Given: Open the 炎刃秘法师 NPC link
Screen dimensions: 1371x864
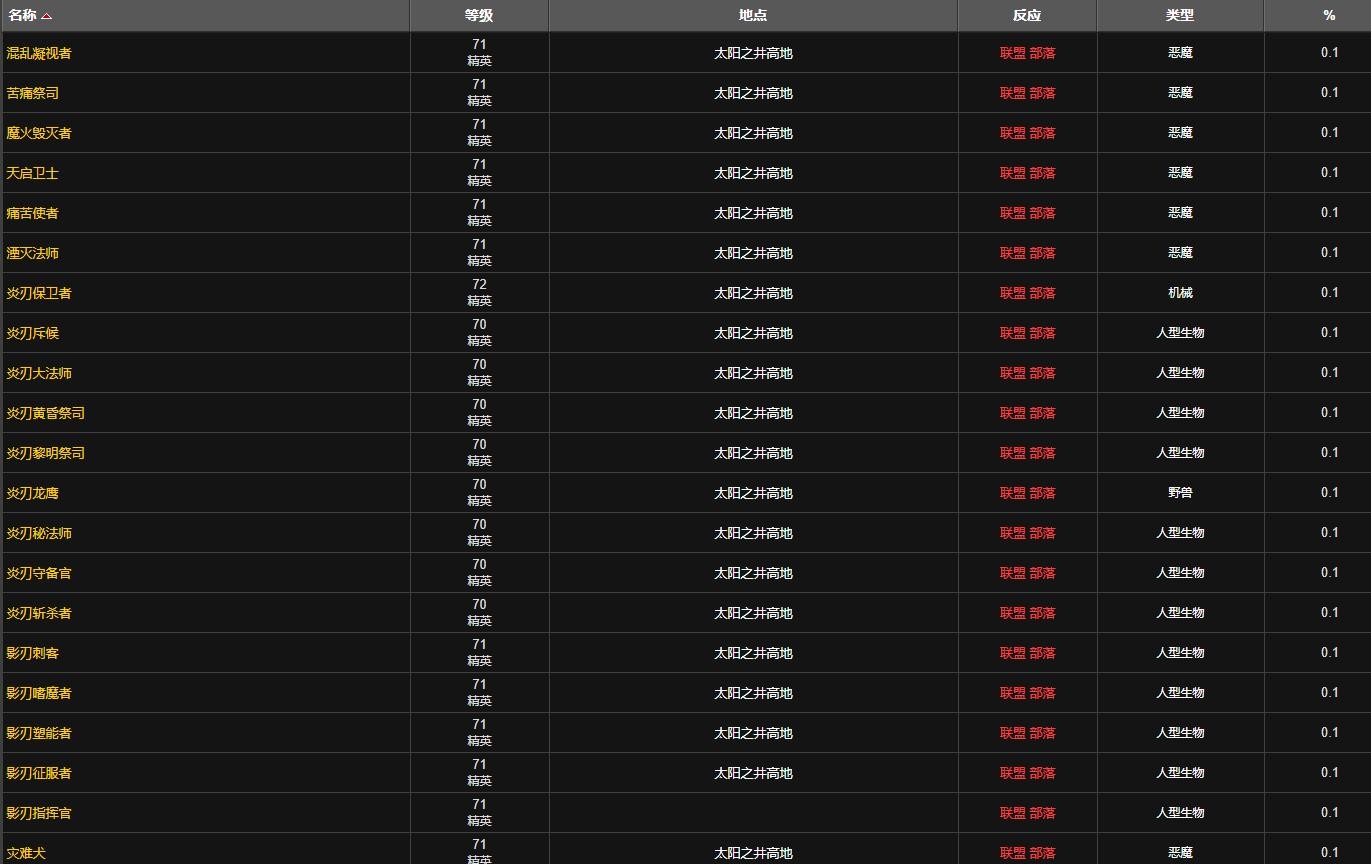Looking at the screenshot, I should tap(39, 533).
